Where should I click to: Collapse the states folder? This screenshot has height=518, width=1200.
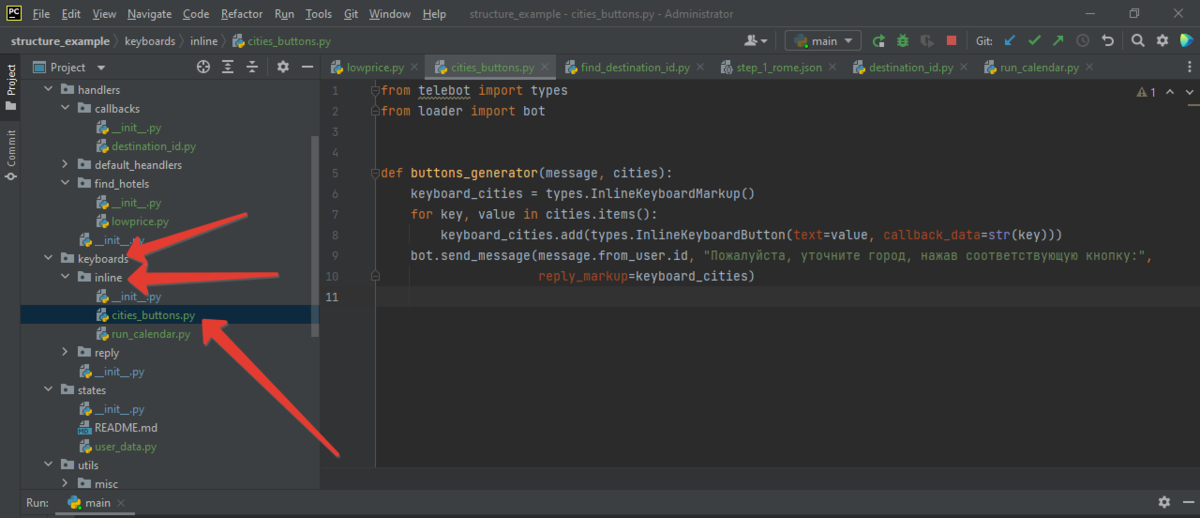tap(48, 390)
